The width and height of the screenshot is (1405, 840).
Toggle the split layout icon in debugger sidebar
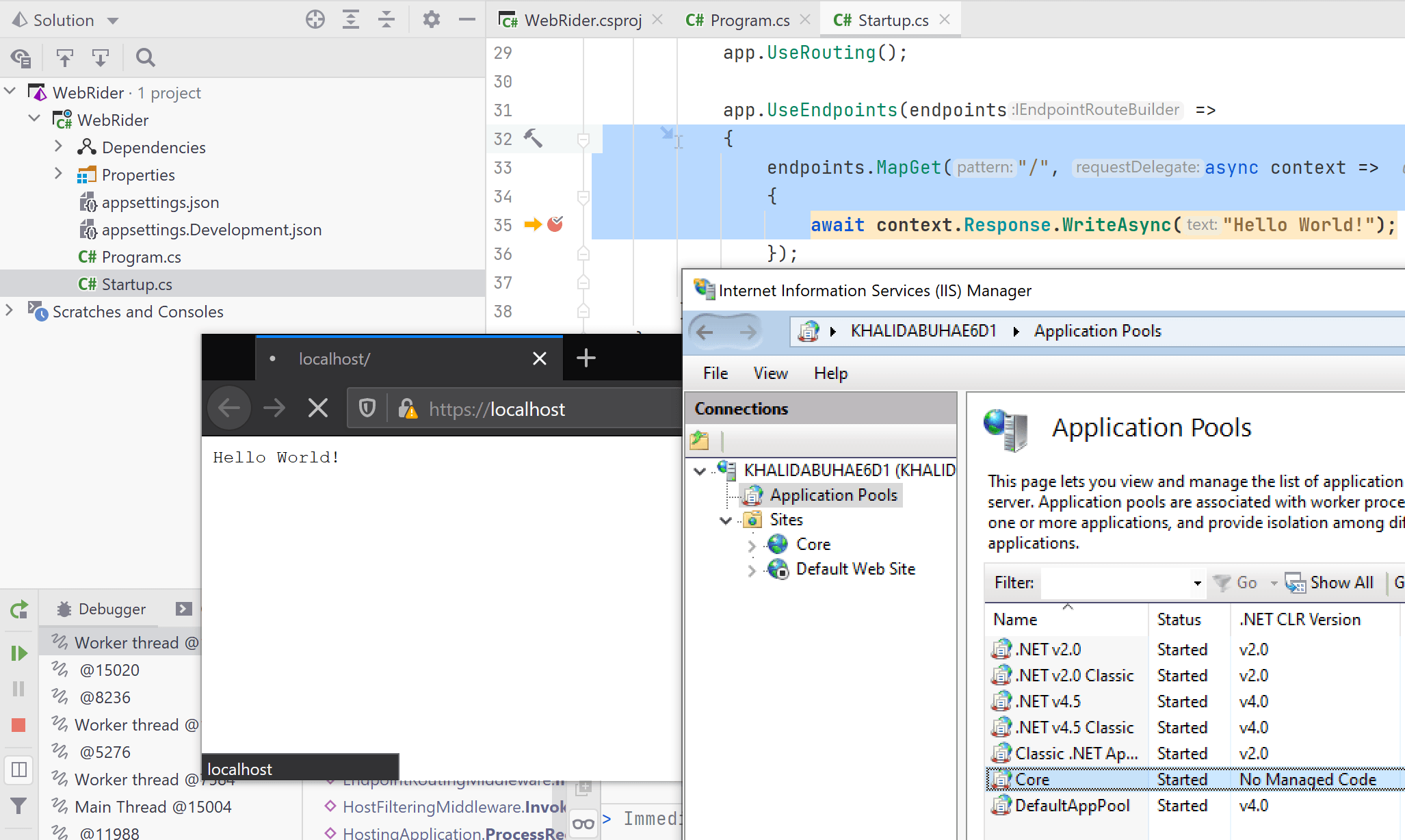pyautogui.click(x=18, y=770)
